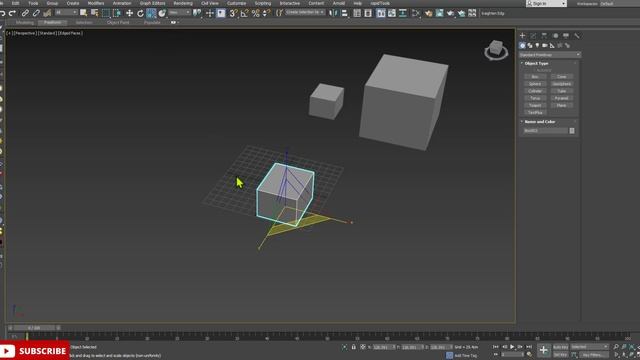640x360 pixels.
Task: Open Render Setup dialog
Action: [429, 13]
